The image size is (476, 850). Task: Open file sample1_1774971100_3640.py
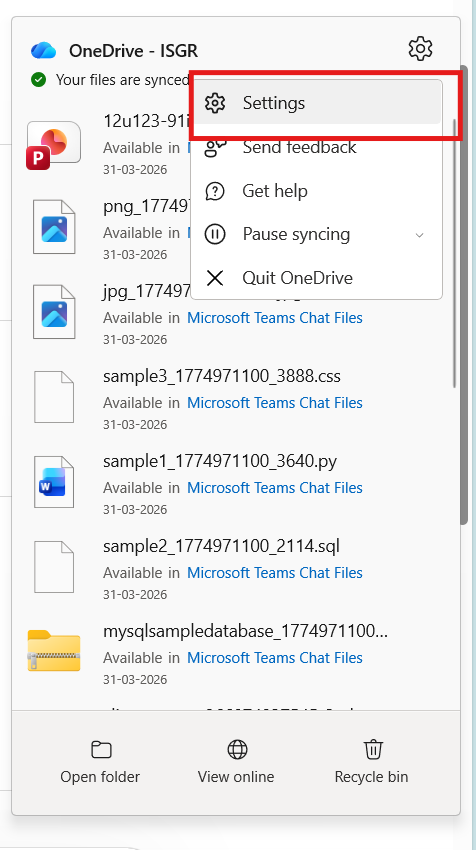220,461
